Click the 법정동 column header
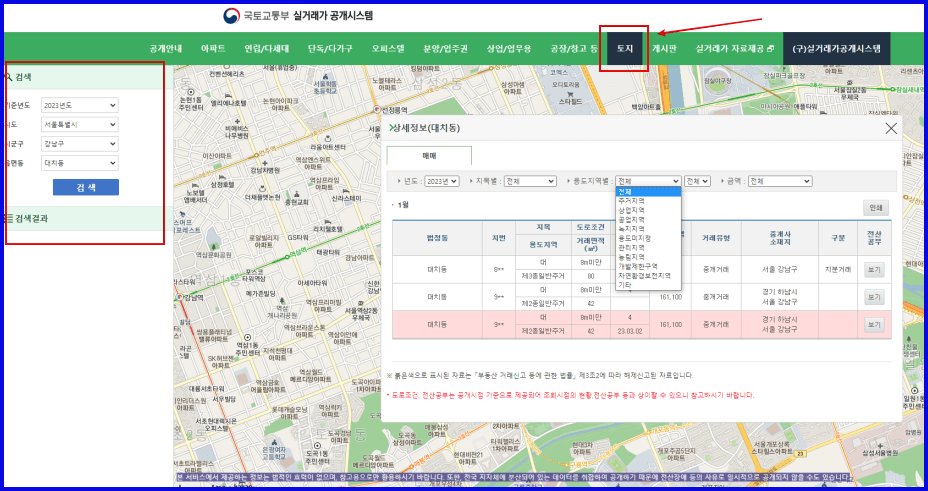 [x=437, y=238]
